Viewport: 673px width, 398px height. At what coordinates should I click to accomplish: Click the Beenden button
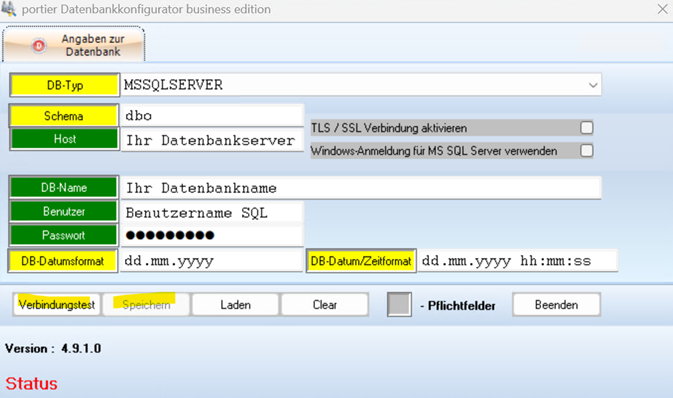point(556,305)
